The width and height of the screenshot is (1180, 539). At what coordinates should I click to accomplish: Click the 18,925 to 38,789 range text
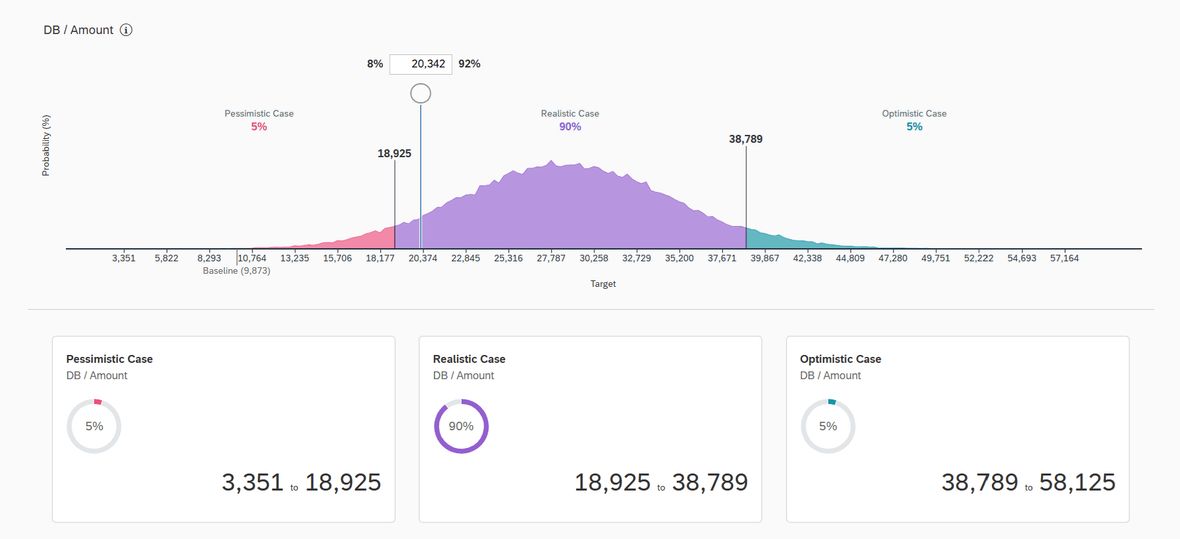pyautogui.click(x=661, y=483)
